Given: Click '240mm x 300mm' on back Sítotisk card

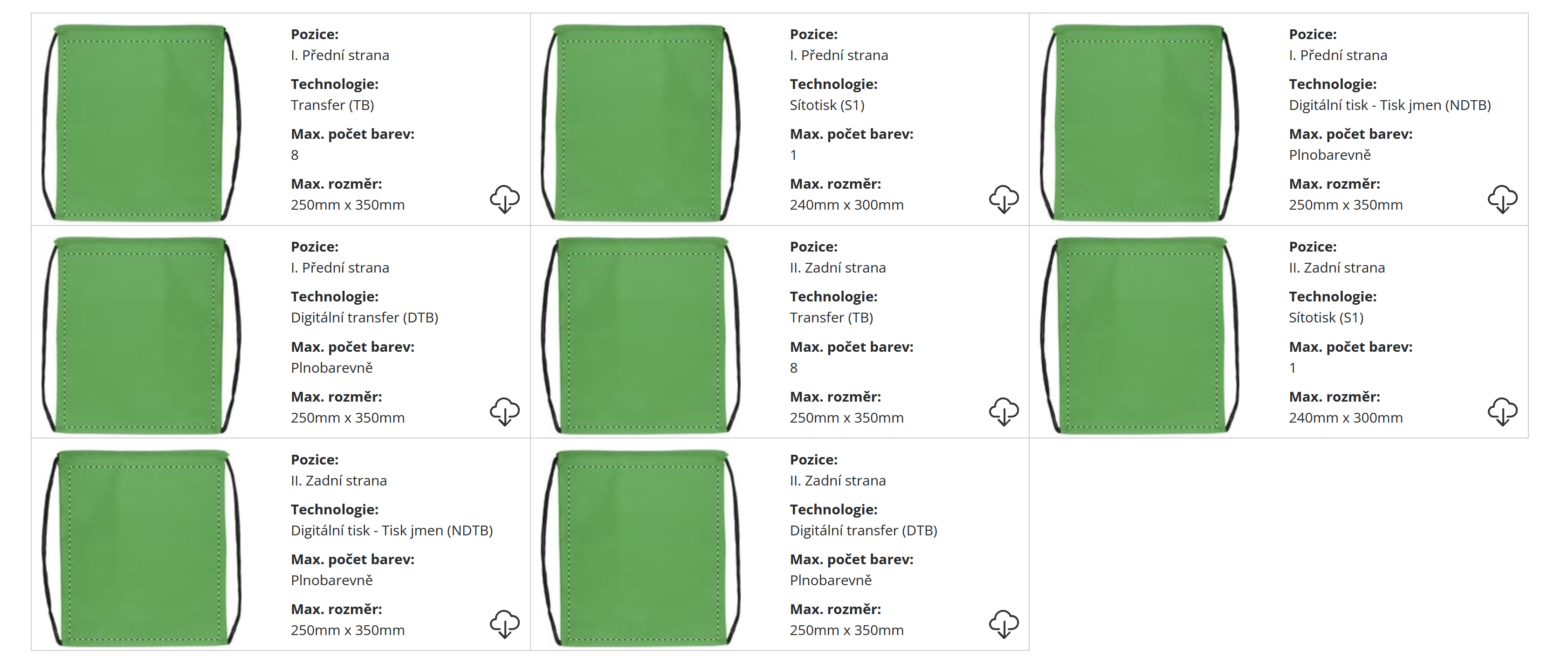Looking at the screenshot, I should 1345,418.
